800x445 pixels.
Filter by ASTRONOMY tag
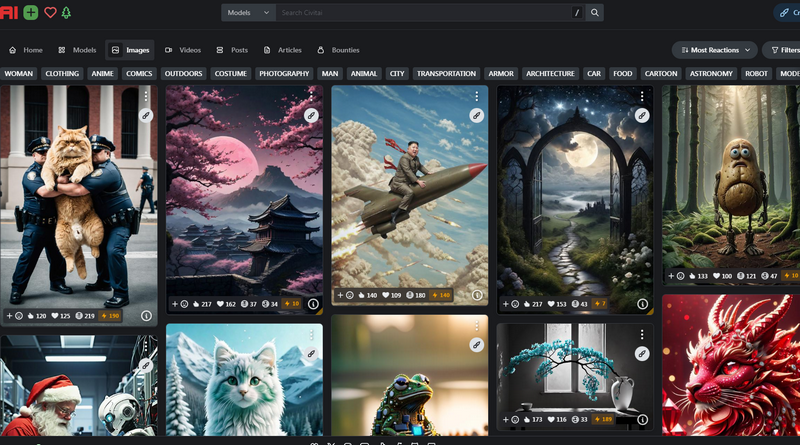click(x=711, y=73)
